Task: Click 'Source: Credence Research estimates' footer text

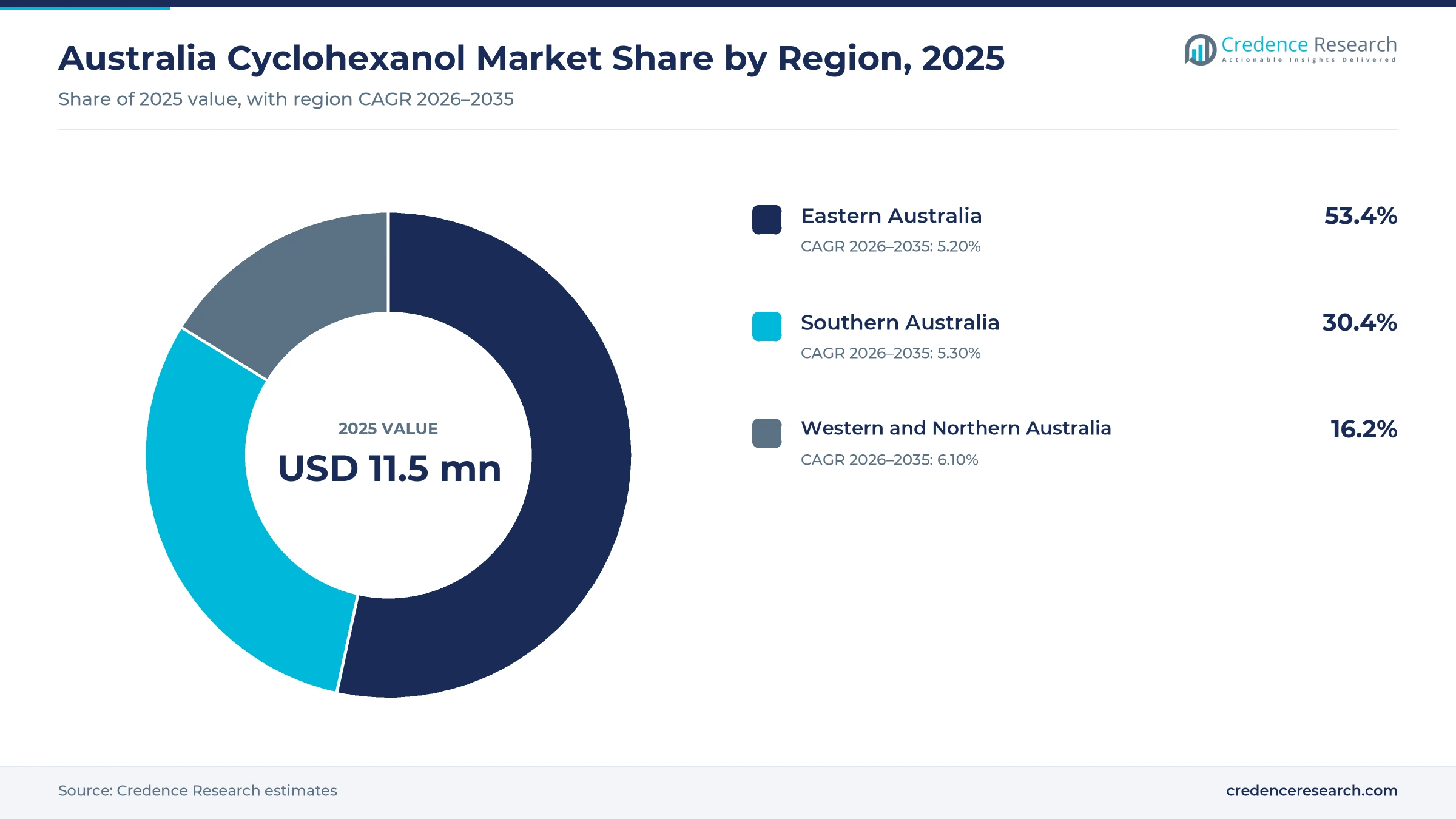Action: pyautogui.click(x=198, y=790)
